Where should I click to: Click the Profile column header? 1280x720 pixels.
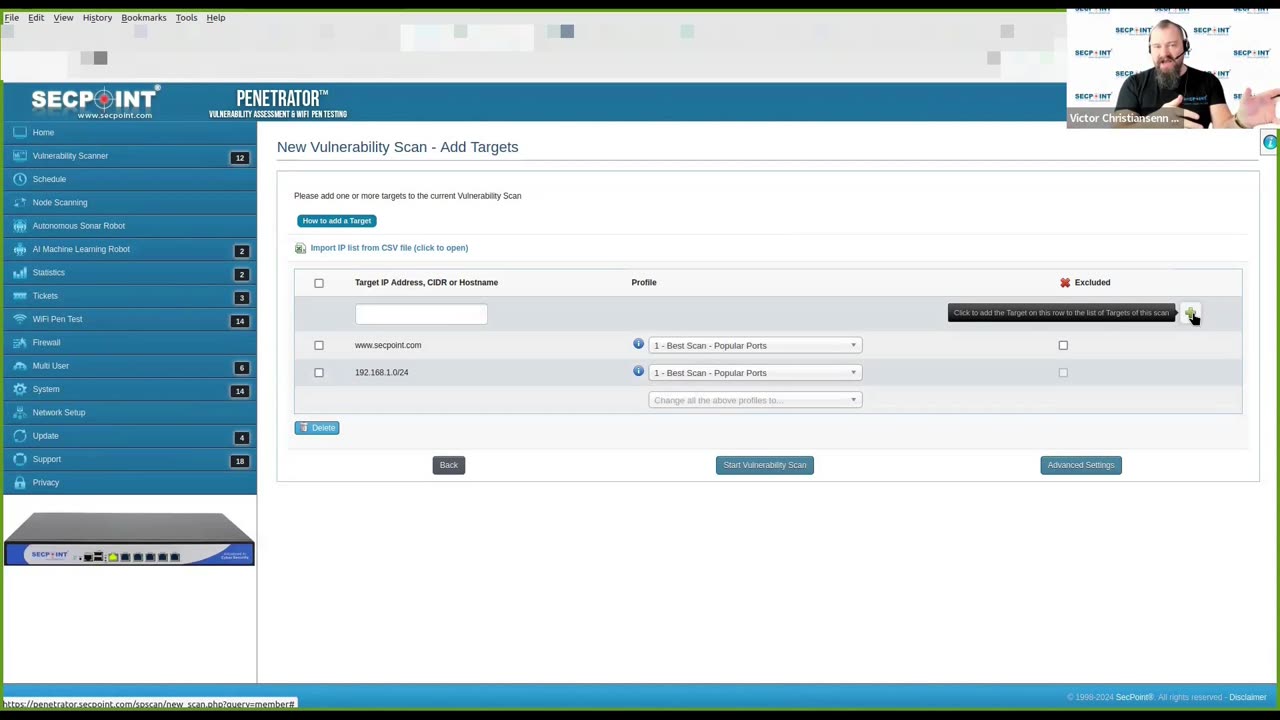pos(644,283)
